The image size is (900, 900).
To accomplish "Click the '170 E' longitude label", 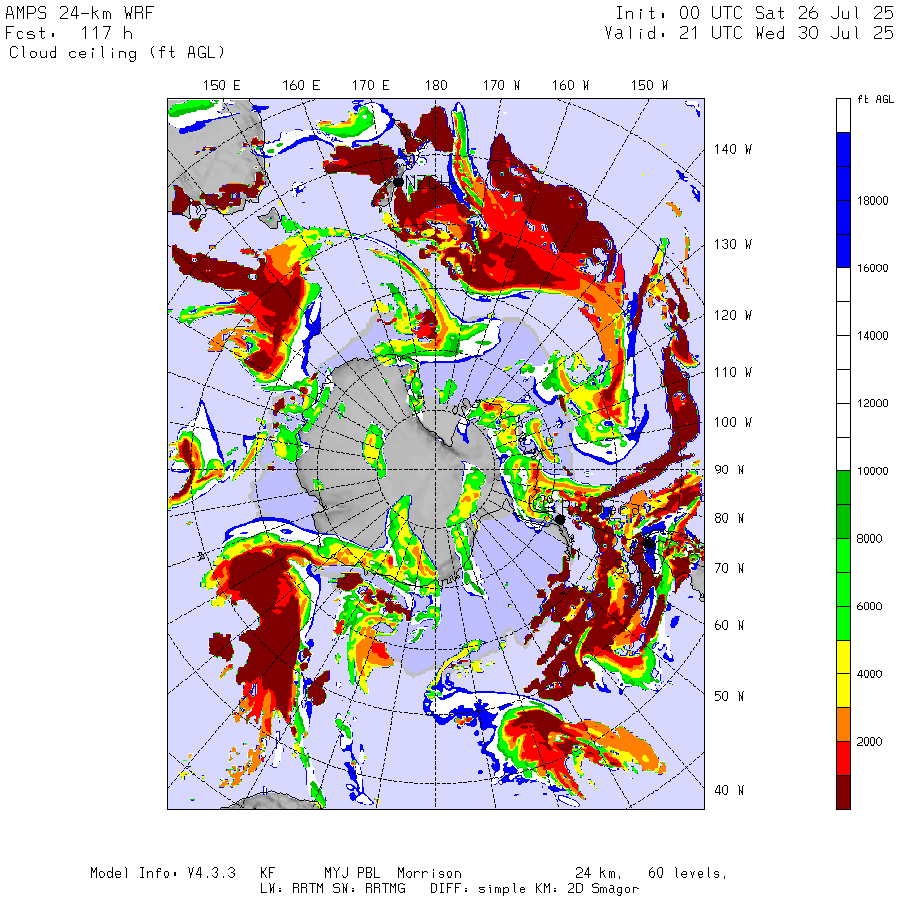I will click(x=370, y=86).
